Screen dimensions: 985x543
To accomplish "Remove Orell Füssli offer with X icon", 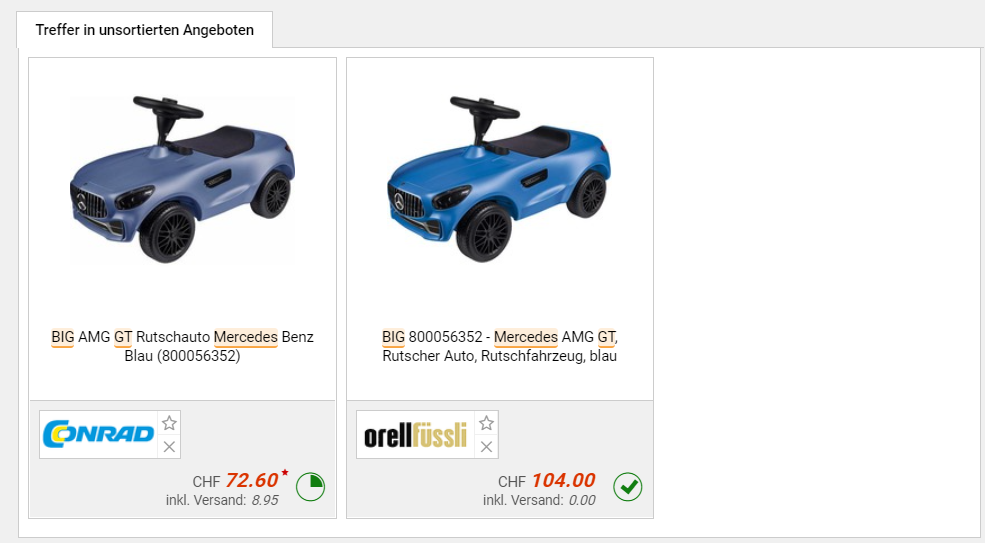I will [x=486, y=447].
